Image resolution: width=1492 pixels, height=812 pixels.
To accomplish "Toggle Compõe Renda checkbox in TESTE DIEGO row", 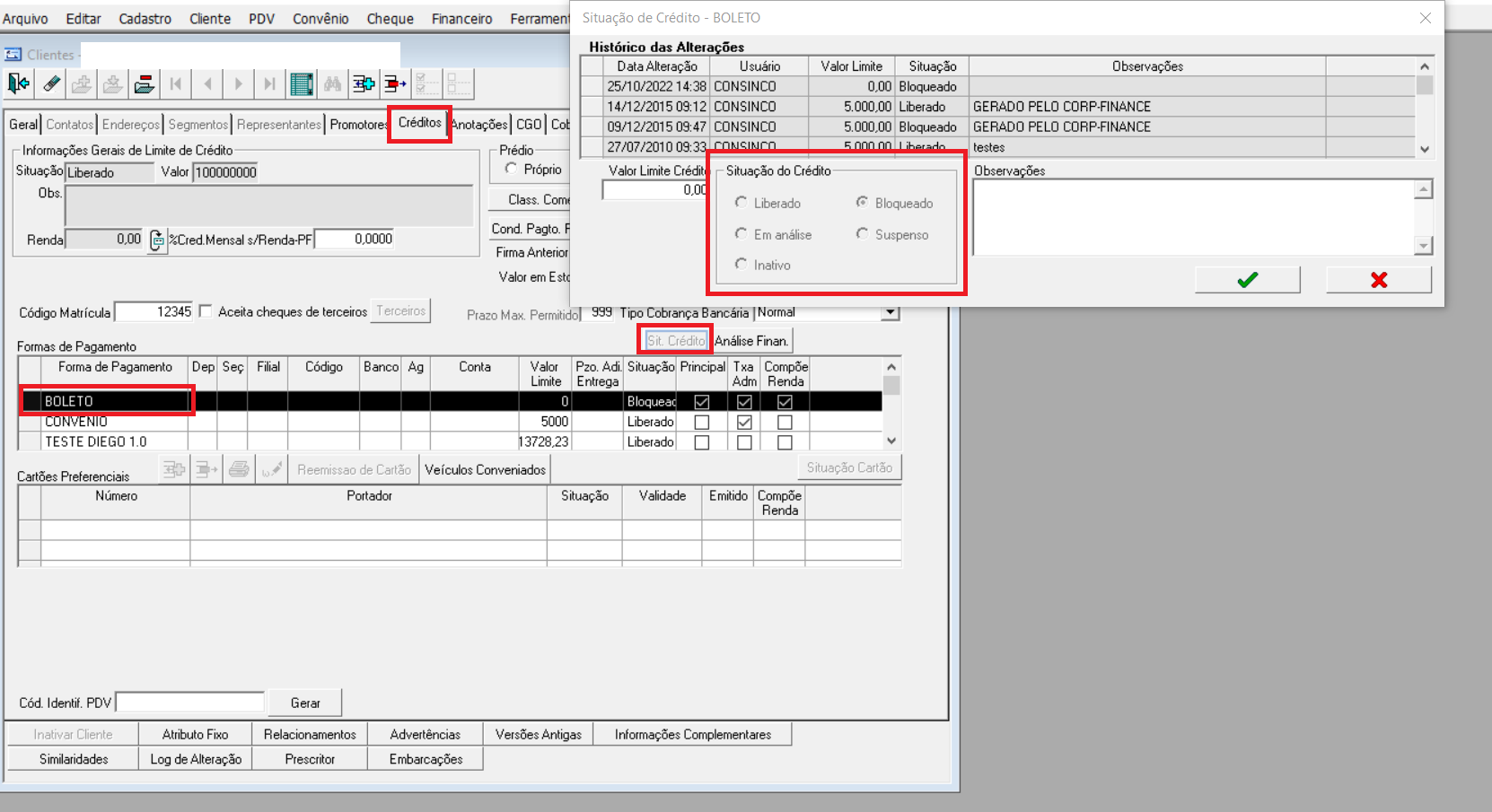I will click(785, 442).
